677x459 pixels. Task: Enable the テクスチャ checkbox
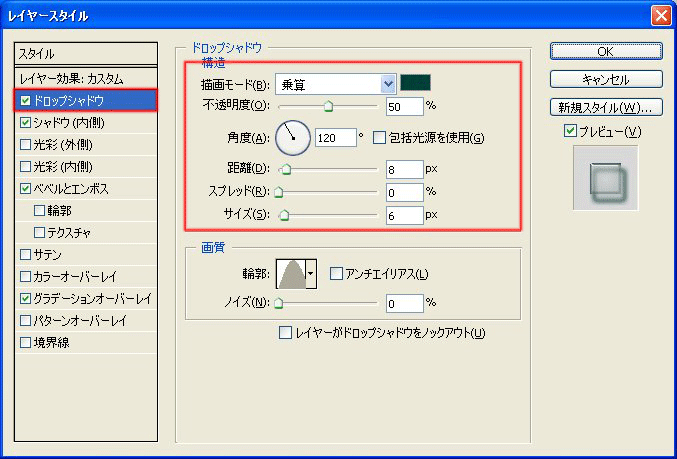(39, 233)
